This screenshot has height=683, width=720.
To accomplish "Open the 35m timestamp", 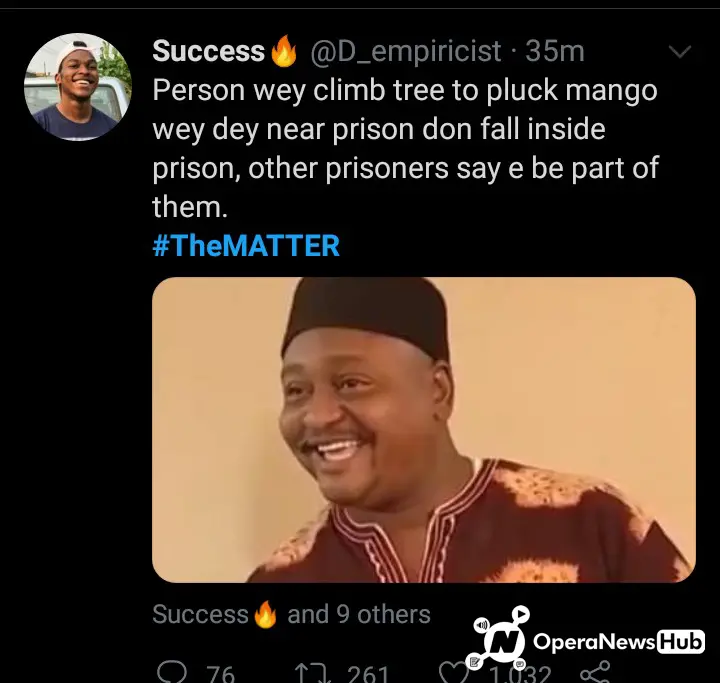I will (x=555, y=51).
